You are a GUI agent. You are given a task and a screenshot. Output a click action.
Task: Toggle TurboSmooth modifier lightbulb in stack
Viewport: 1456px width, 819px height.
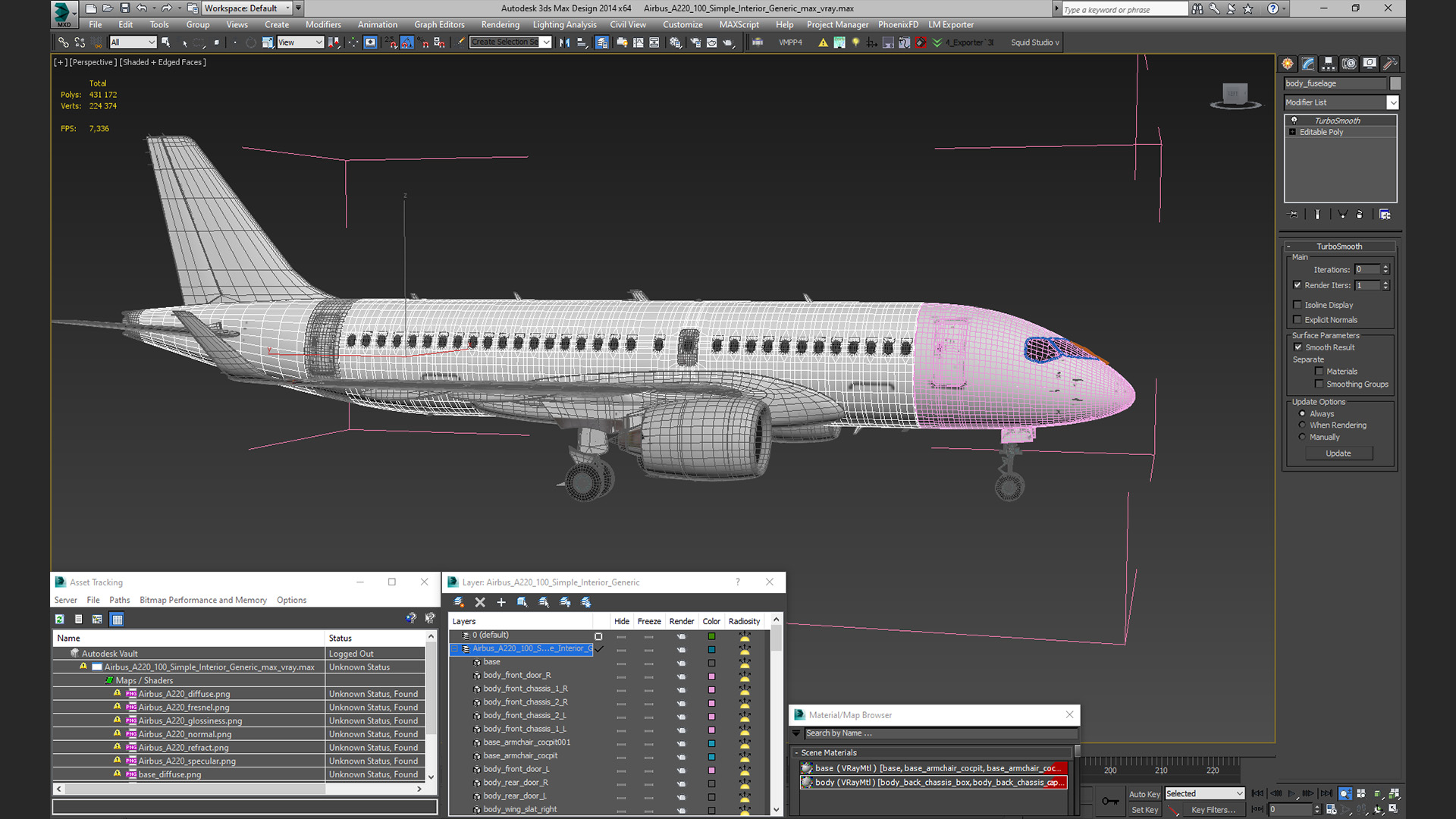pyautogui.click(x=1294, y=121)
